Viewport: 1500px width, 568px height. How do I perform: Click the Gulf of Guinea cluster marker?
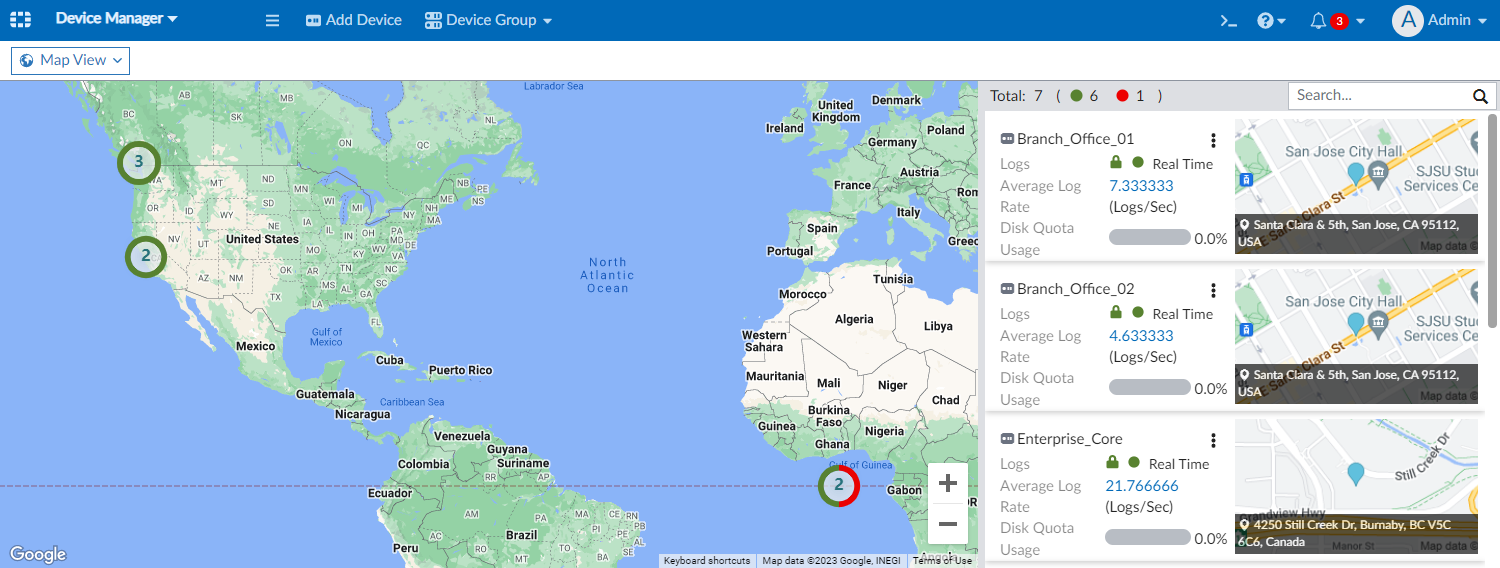(839, 485)
